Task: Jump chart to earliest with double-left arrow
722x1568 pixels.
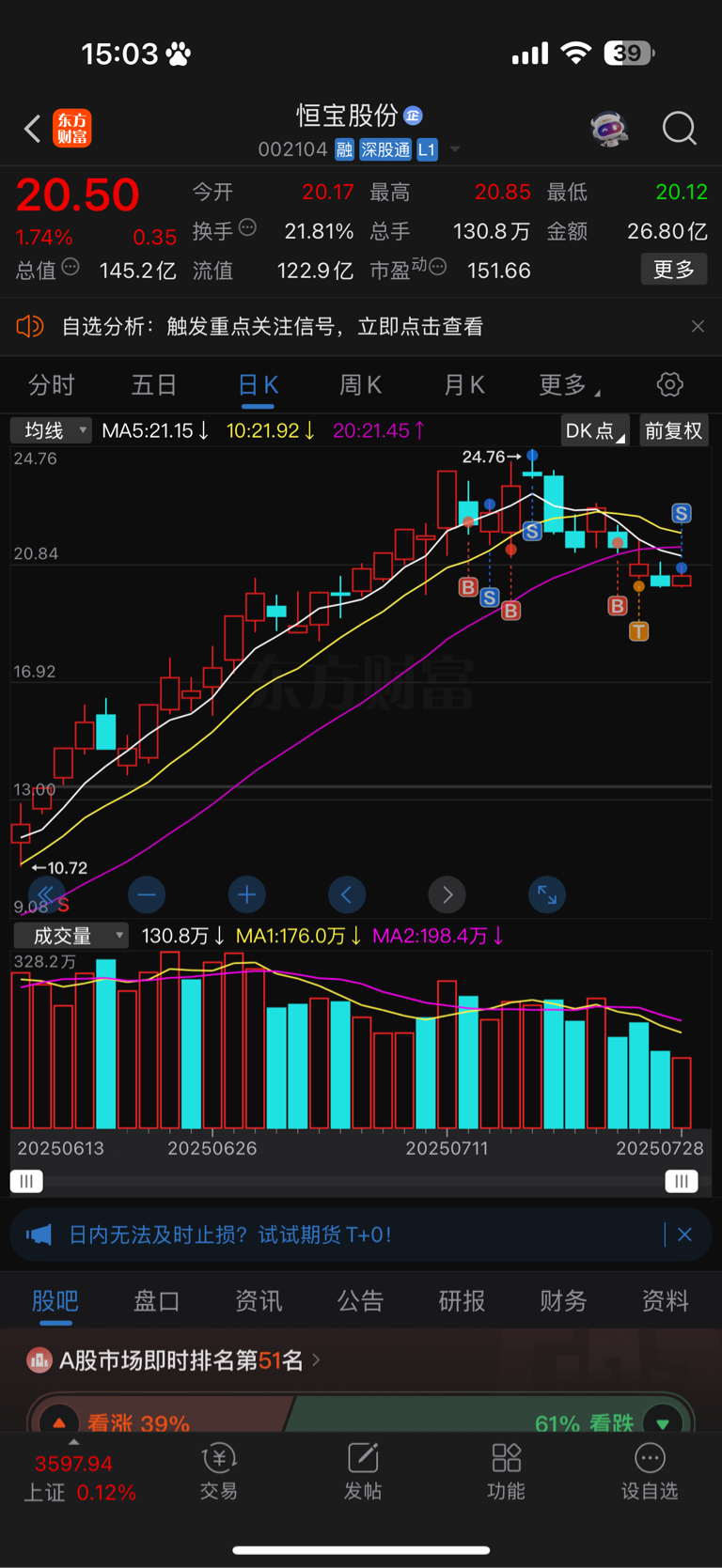Action: pyautogui.click(x=47, y=894)
